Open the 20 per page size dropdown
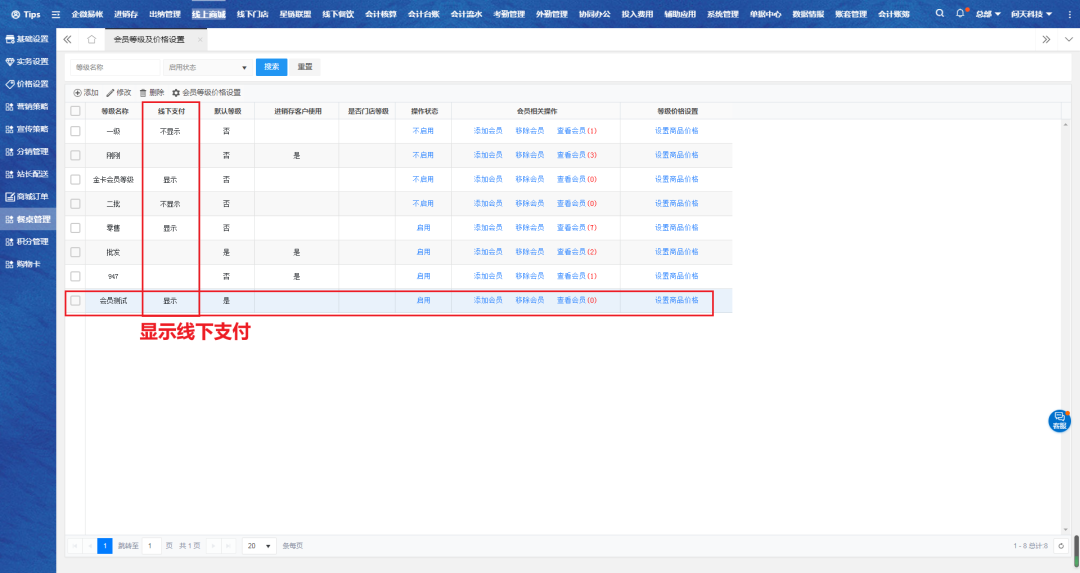 260,546
